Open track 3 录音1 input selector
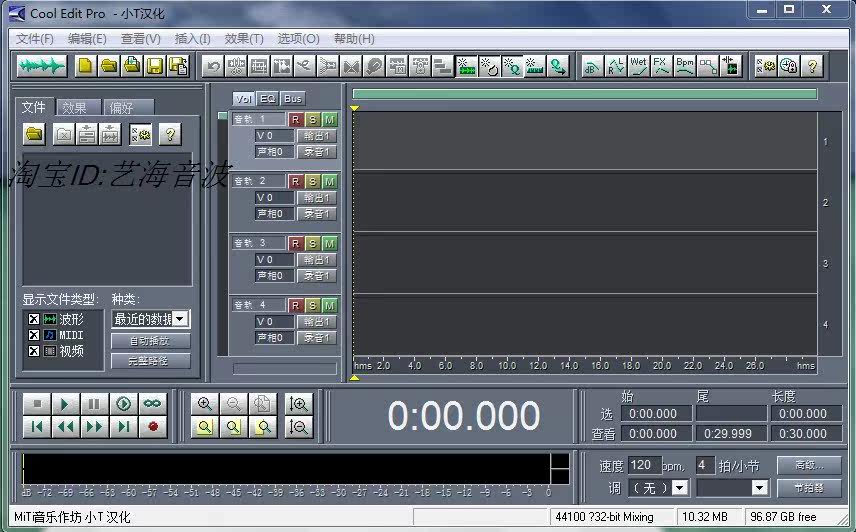The image size is (856, 532). (317, 276)
